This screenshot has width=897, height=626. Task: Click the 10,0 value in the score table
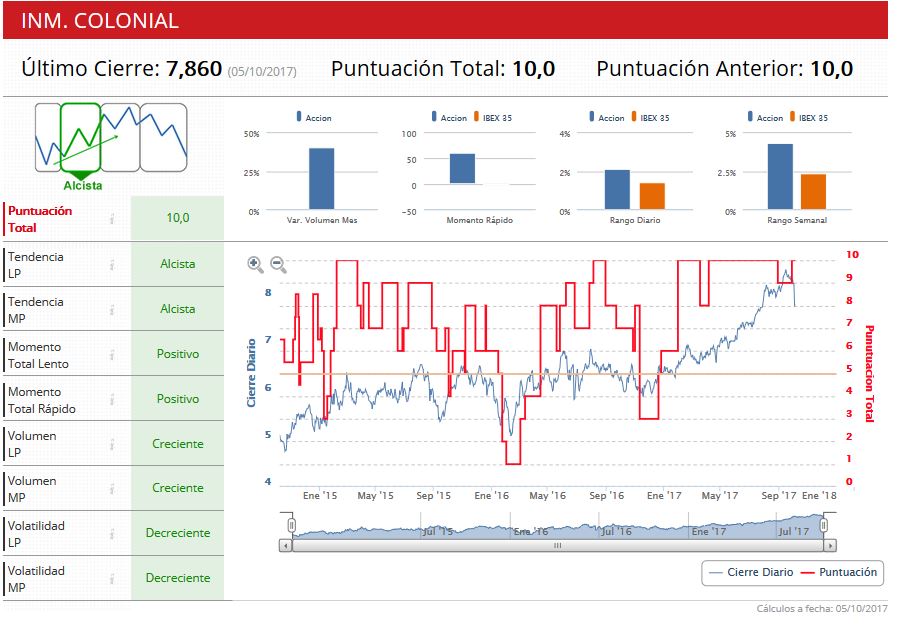pyautogui.click(x=178, y=217)
